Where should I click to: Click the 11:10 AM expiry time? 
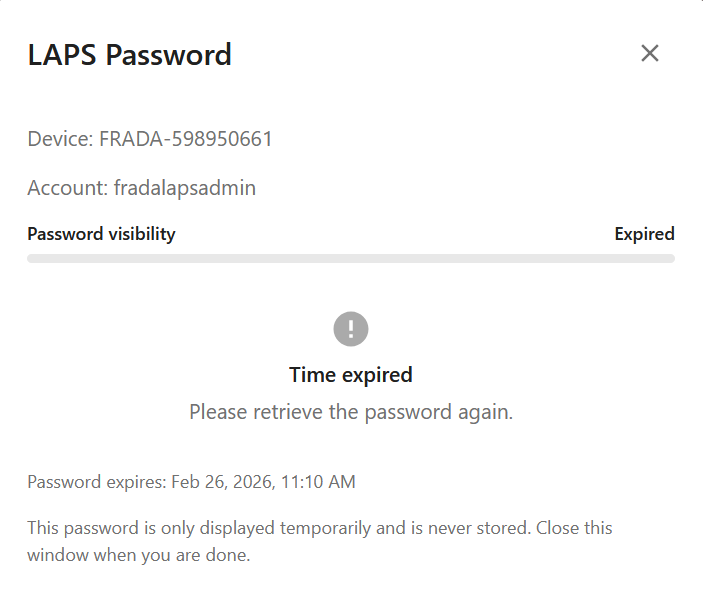[x=317, y=482]
